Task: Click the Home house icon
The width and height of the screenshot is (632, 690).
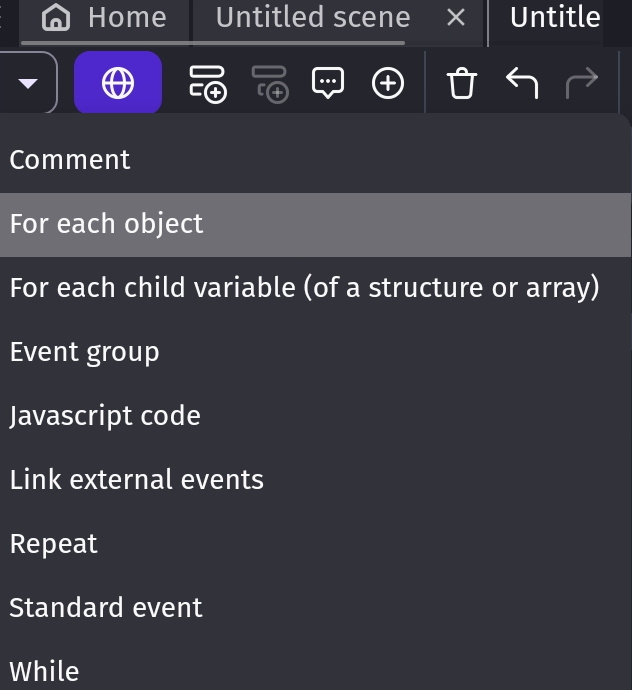Action: [x=56, y=18]
